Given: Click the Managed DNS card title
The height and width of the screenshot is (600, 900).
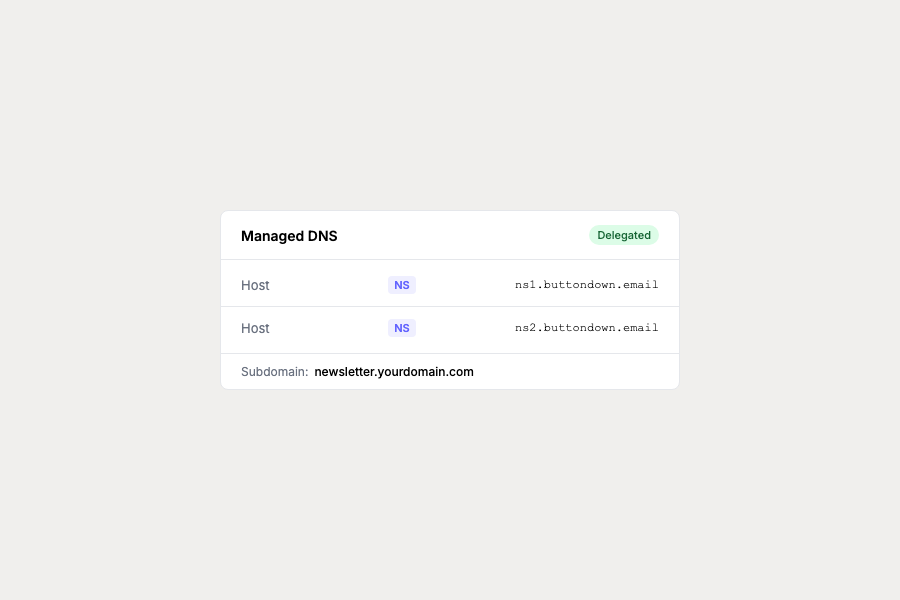Looking at the screenshot, I should coord(289,236).
